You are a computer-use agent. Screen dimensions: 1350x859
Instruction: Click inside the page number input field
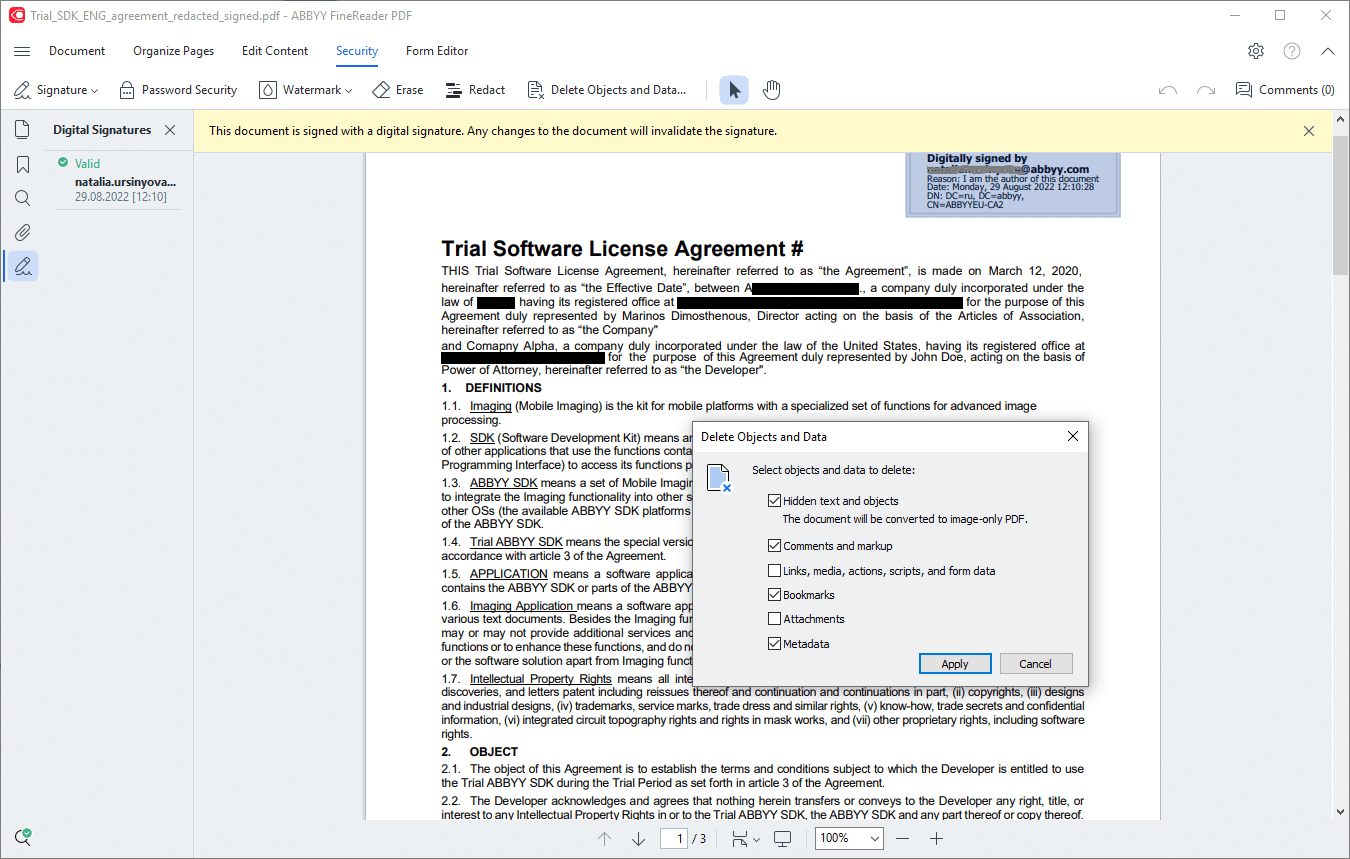coord(674,838)
